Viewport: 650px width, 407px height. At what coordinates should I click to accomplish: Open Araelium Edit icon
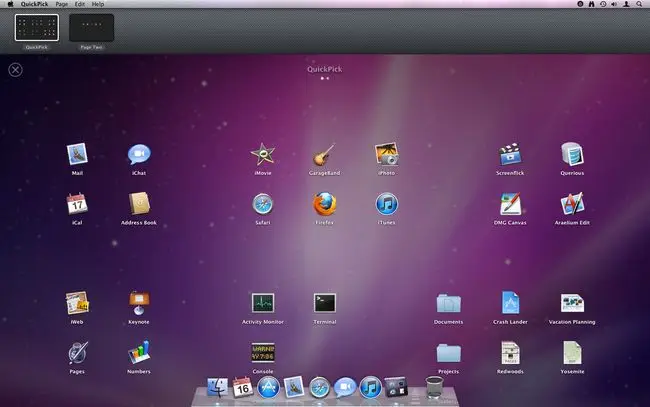pos(572,204)
